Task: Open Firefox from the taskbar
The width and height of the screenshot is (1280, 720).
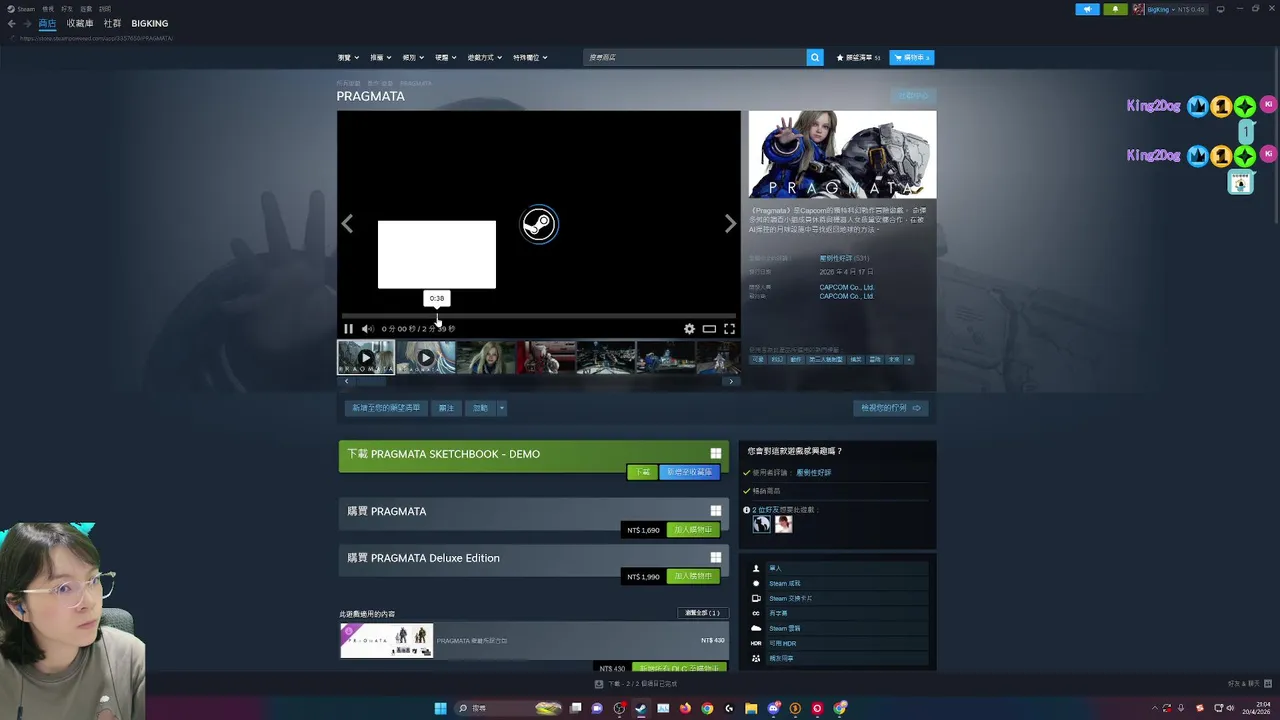Action: (x=685, y=708)
